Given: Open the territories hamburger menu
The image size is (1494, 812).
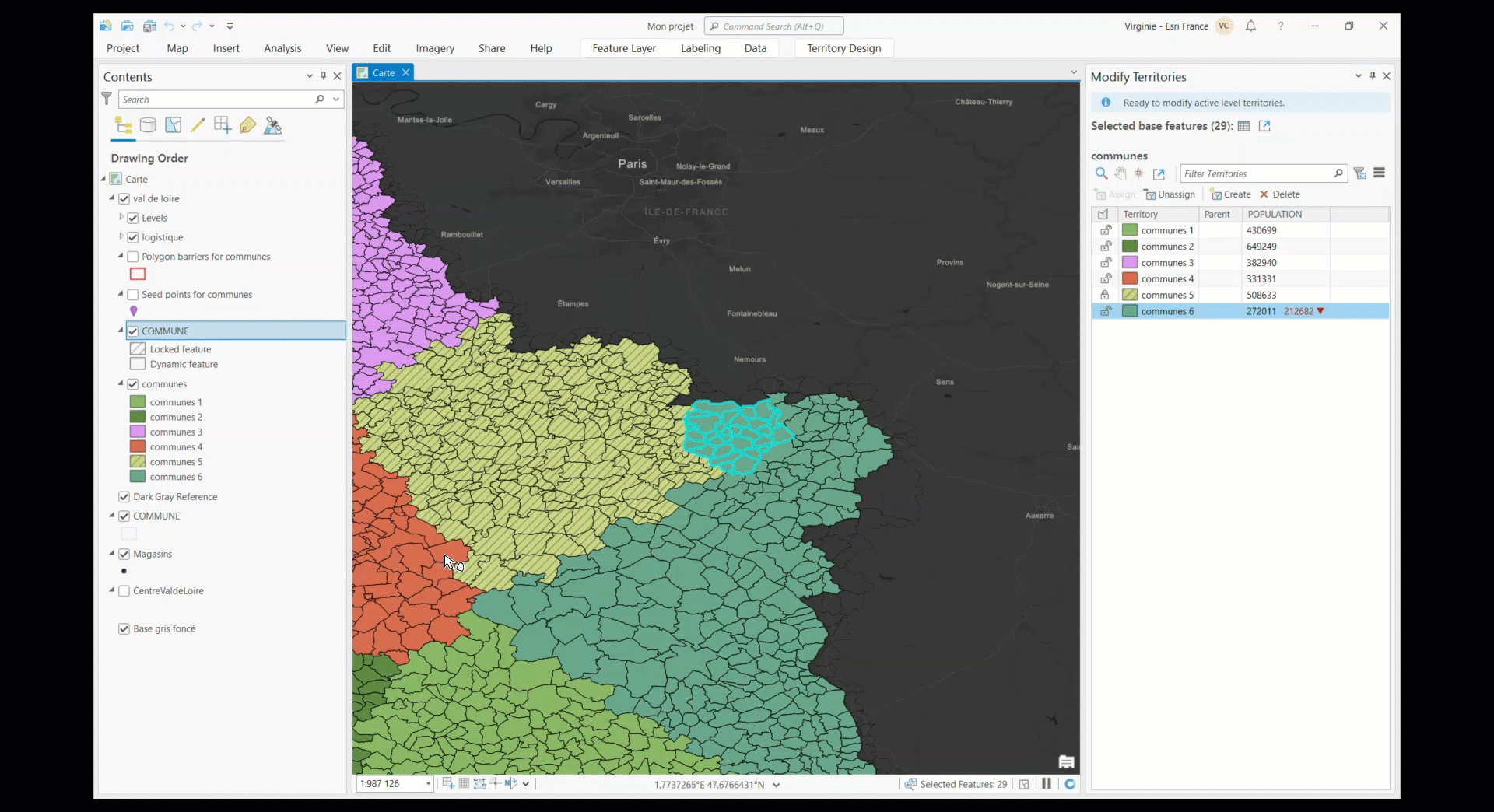Looking at the screenshot, I should (x=1379, y=173).
